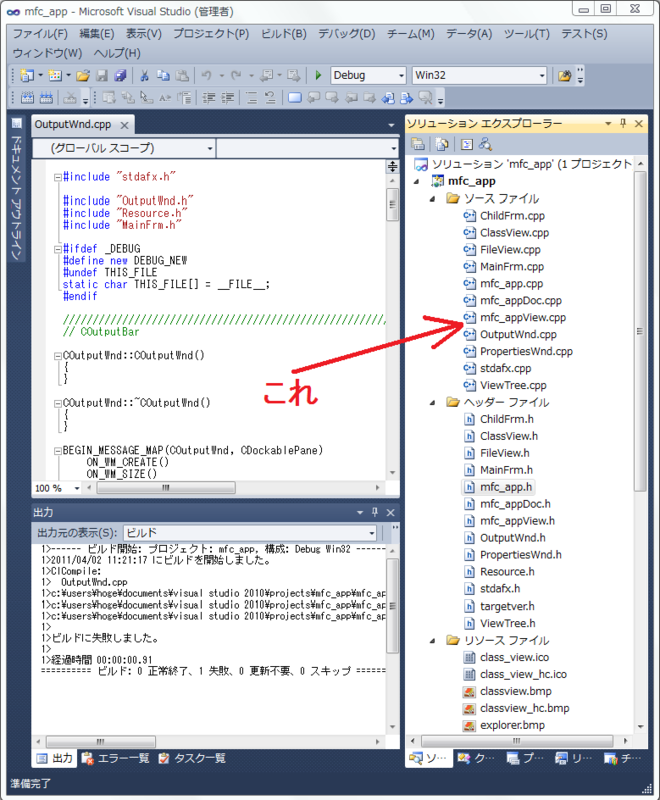The image size is (660, 800).
Task: Click the editor horizontal scrollbar thumb
Action: pyautogui.click(x=166, y=488)
